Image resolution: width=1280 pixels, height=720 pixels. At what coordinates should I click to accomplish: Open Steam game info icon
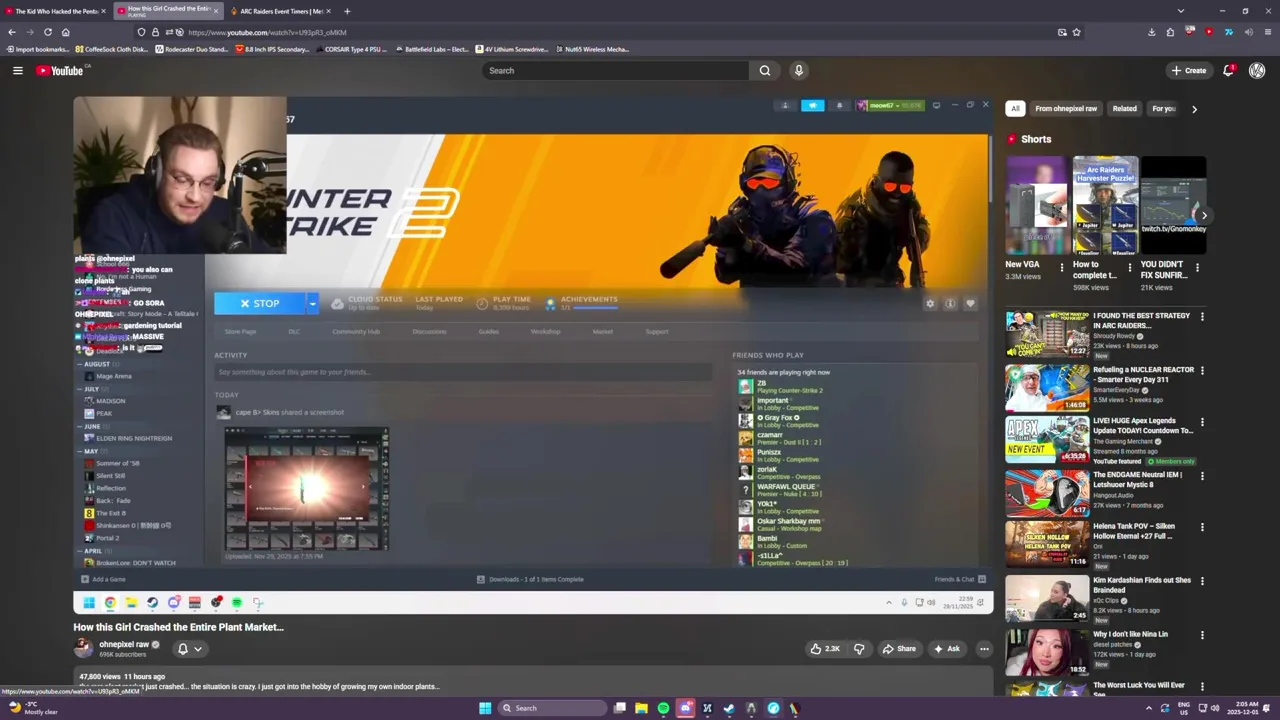(950, 303)
